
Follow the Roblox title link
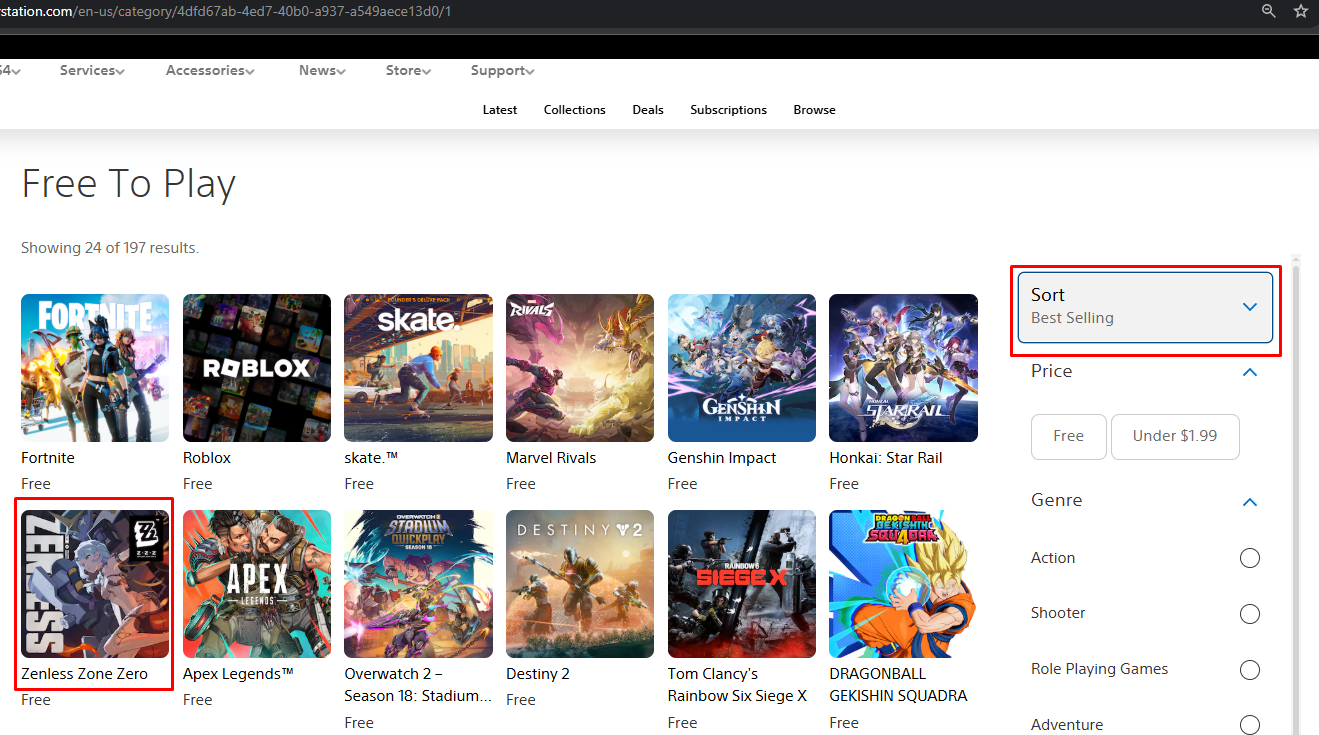point(207,458)
